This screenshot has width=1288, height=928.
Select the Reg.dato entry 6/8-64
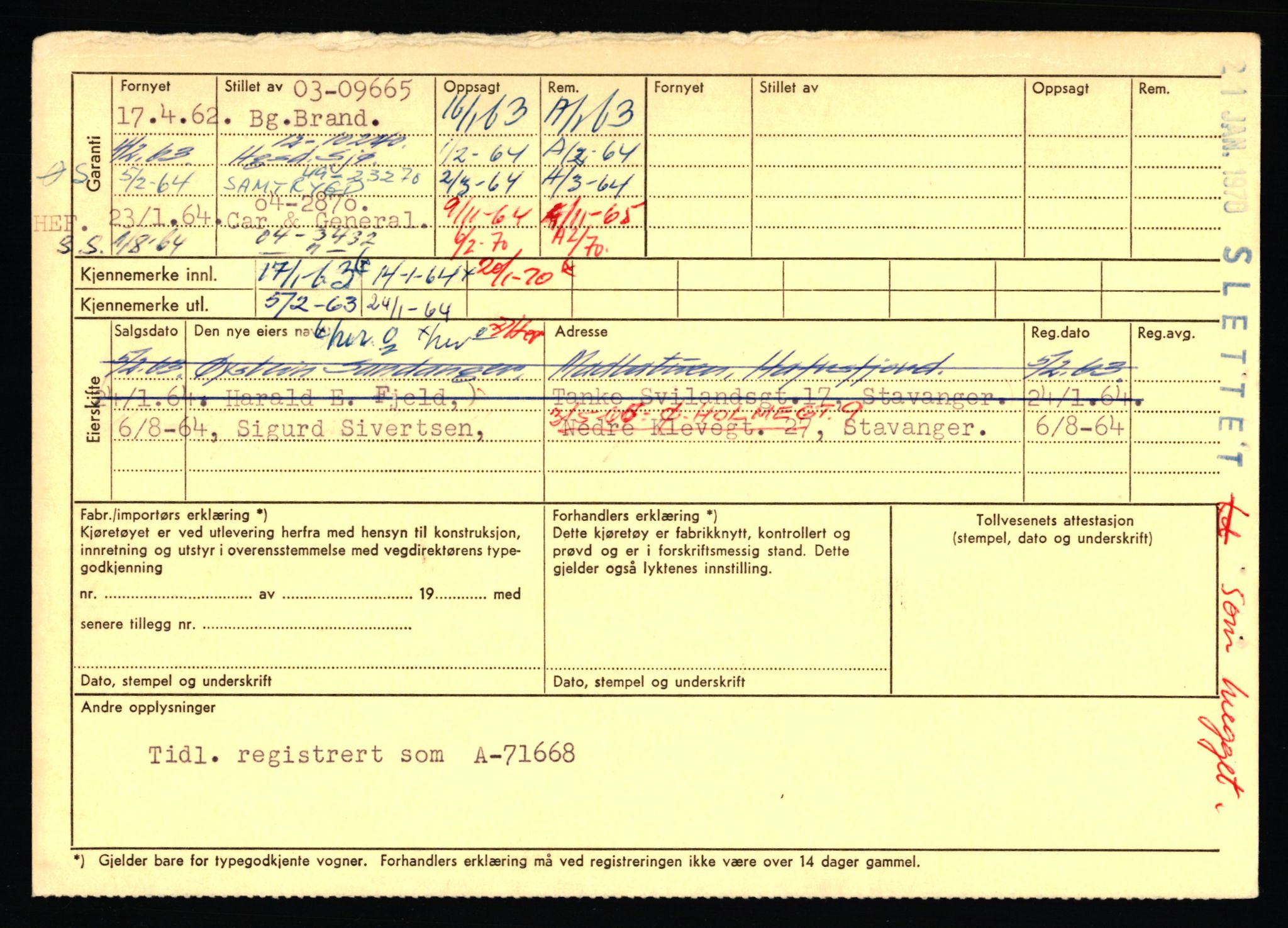1079,428
